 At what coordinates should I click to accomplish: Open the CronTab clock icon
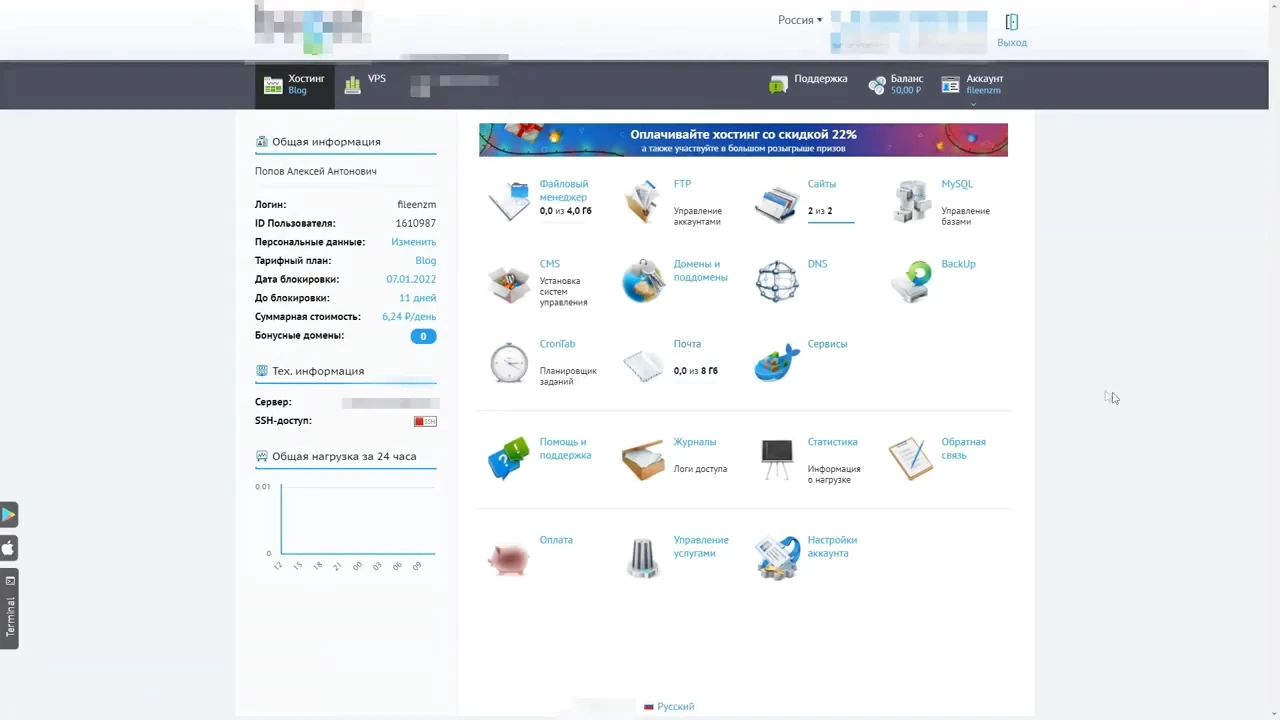pyautogui.click(x=509, y=363)
